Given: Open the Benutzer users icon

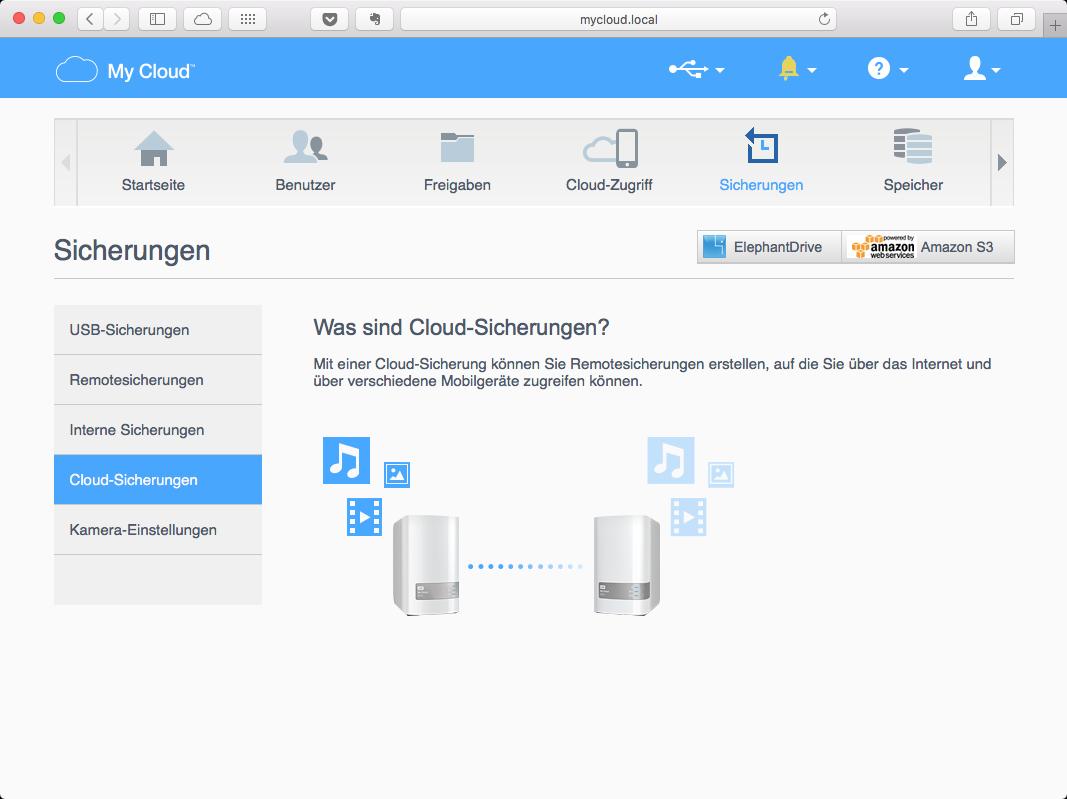Looking at the screenshot, I should point(306,148).
